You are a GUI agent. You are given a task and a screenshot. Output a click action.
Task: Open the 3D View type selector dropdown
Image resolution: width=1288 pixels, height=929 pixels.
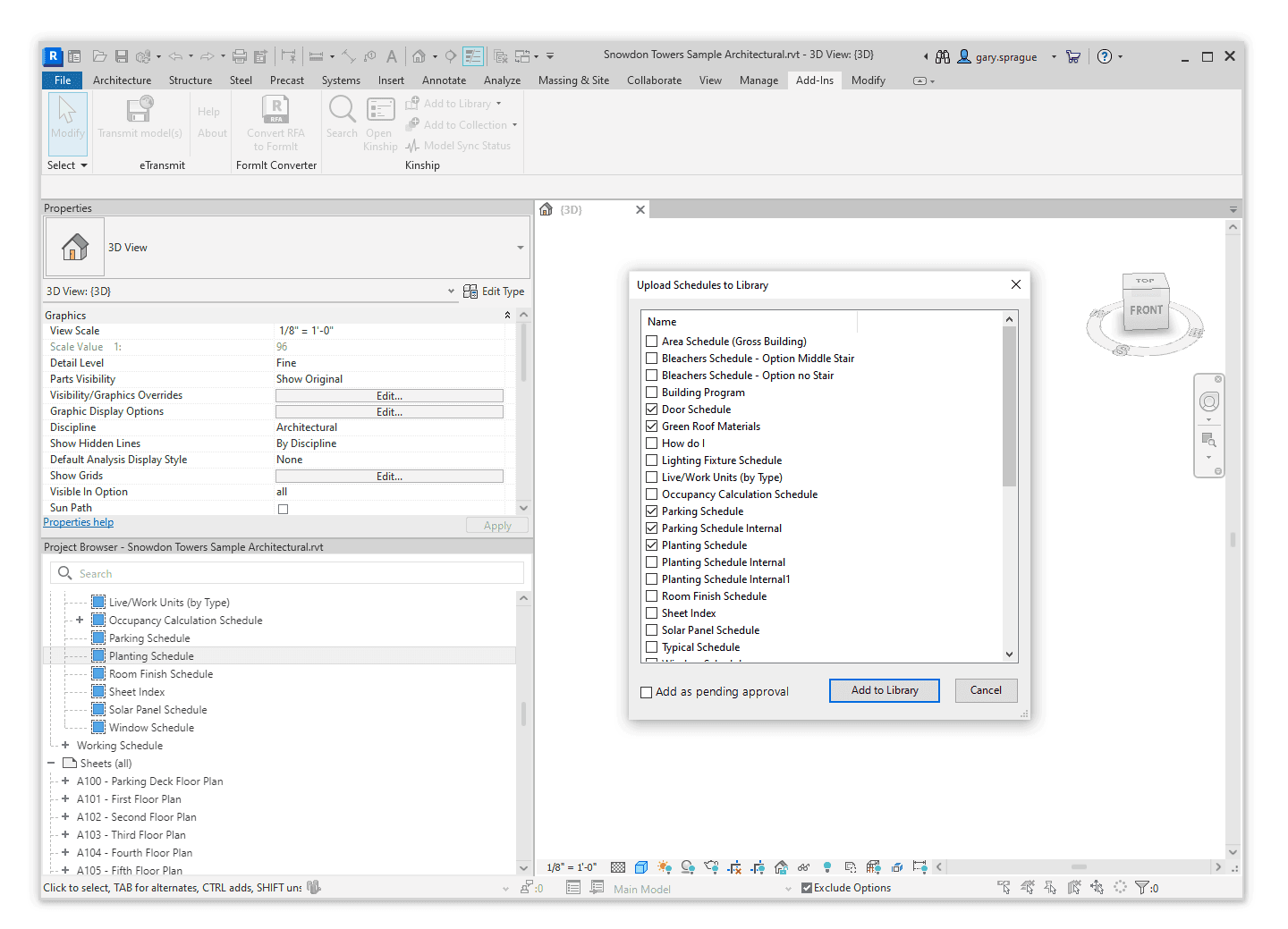520,248
